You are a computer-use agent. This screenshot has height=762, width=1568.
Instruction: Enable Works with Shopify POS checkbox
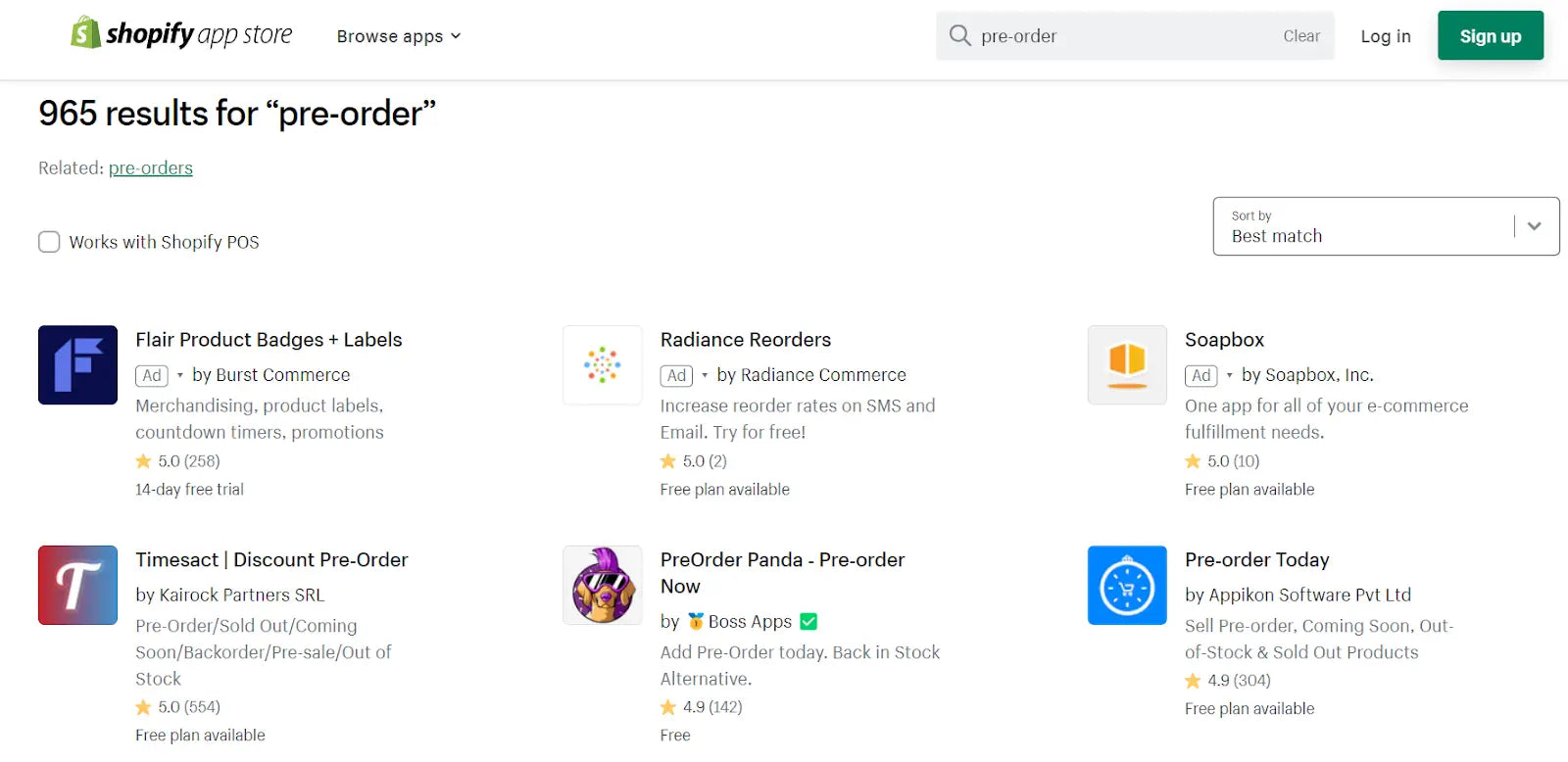pyautogui.click(x=49, y=242)
